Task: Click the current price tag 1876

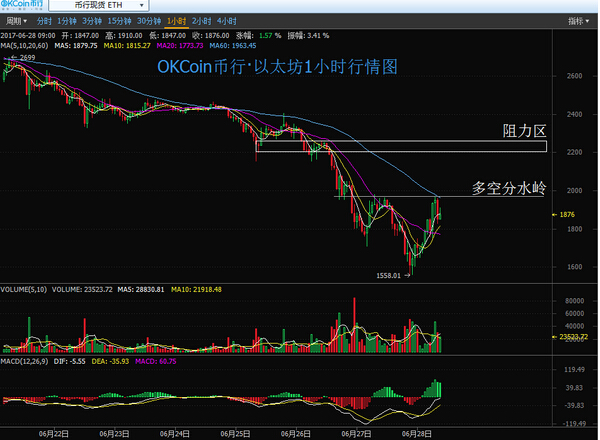Action: [568, 214]
